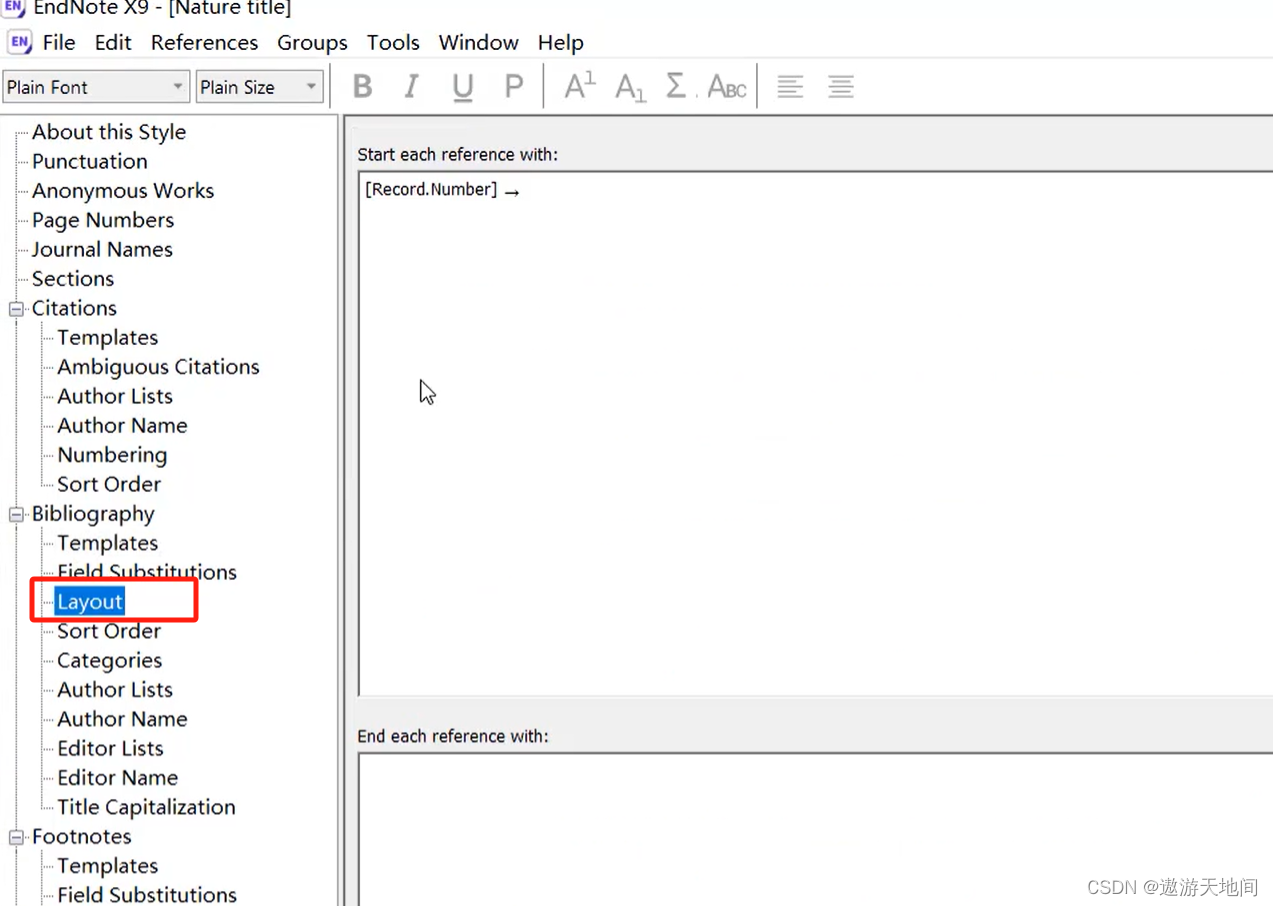The height and width of the screenshot is (906, 1273).
Task: Open Author Lists under Bibliography
Action: [115, 690]
